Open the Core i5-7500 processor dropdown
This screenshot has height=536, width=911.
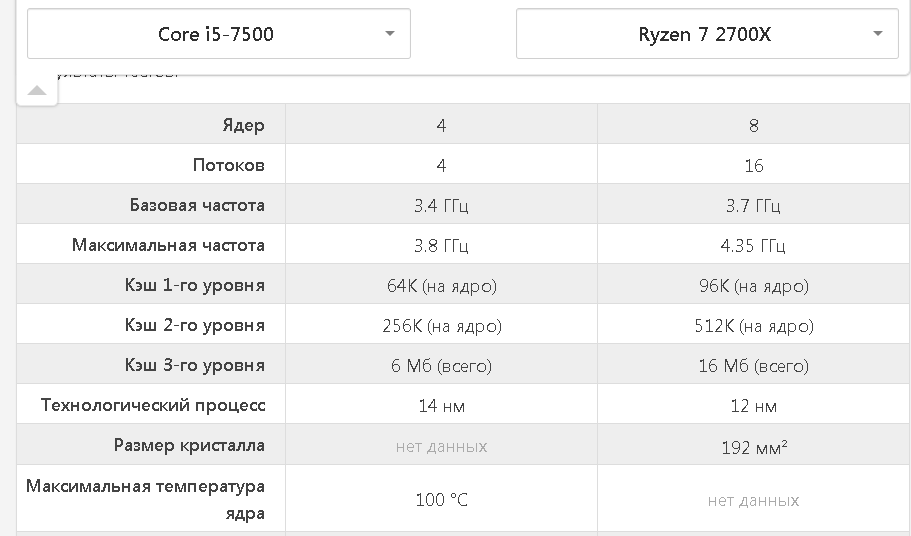coord(216,34)
